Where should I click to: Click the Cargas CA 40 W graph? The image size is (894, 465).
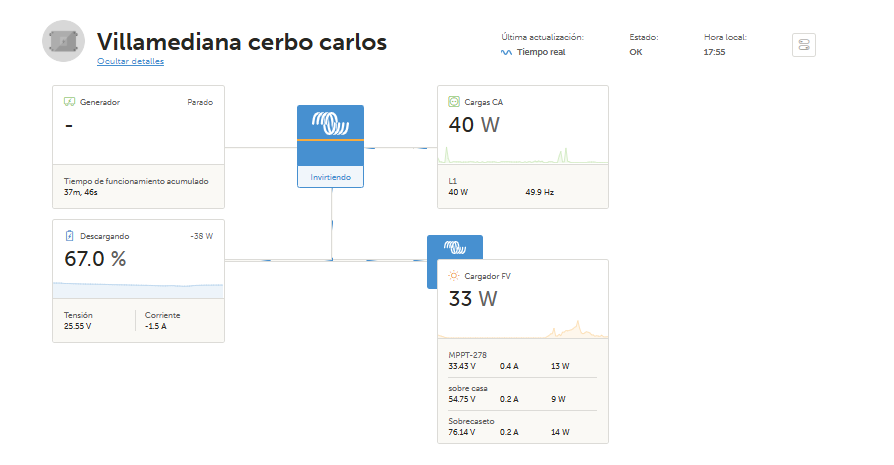tap(523, 156)
